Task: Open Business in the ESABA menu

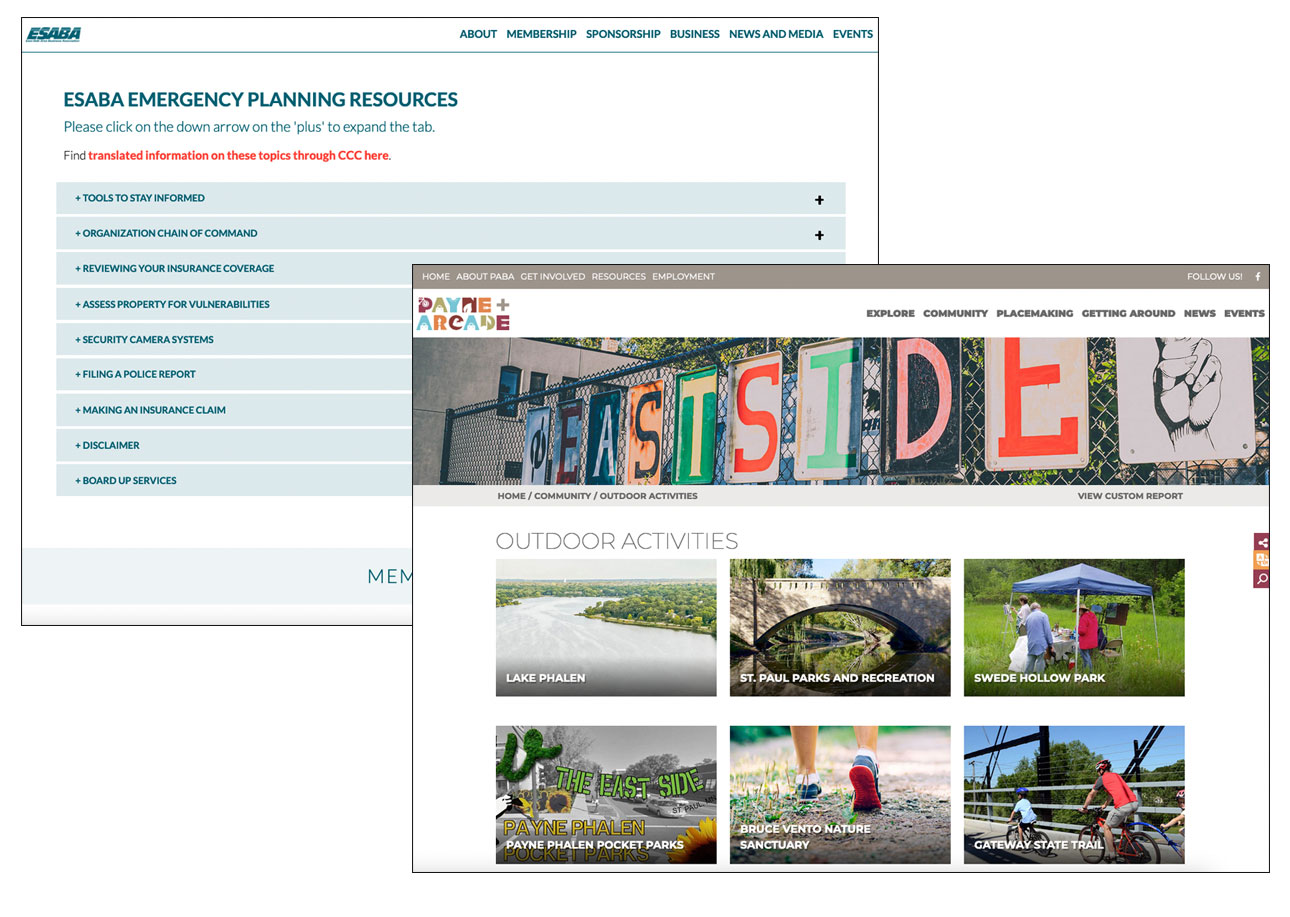Action: point(695,34)
